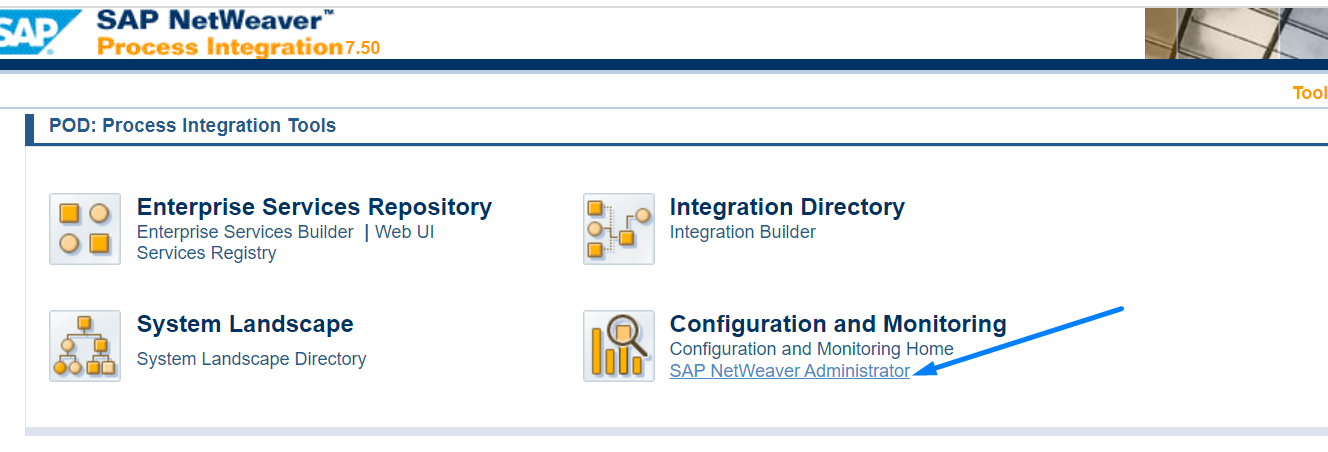This screenshot has width=1328, height=452.
Task: Click the Configuration and Monitoring icon
Action: click(x=619, y=346)
